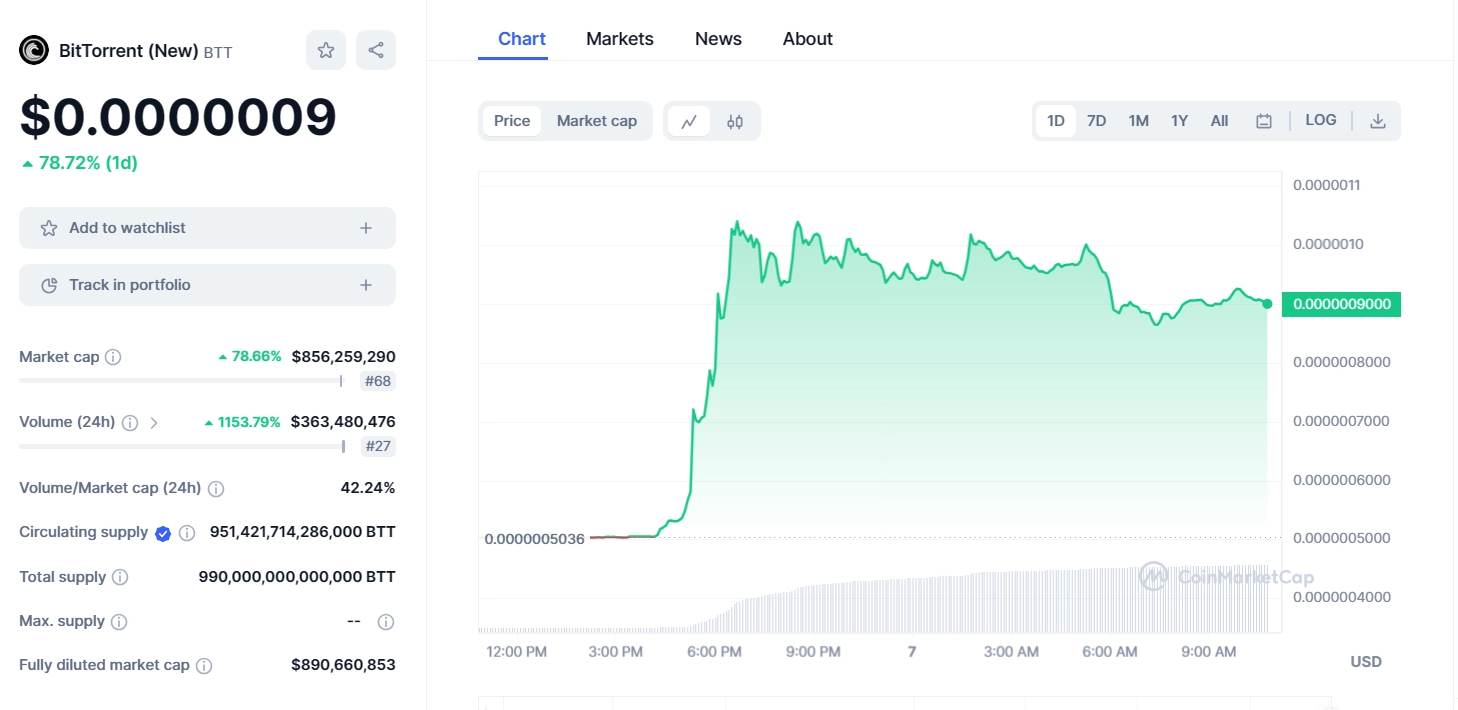Click Track in portfolio
Image resolution: width=1458 pixels, height=710 pixels.
207,284
